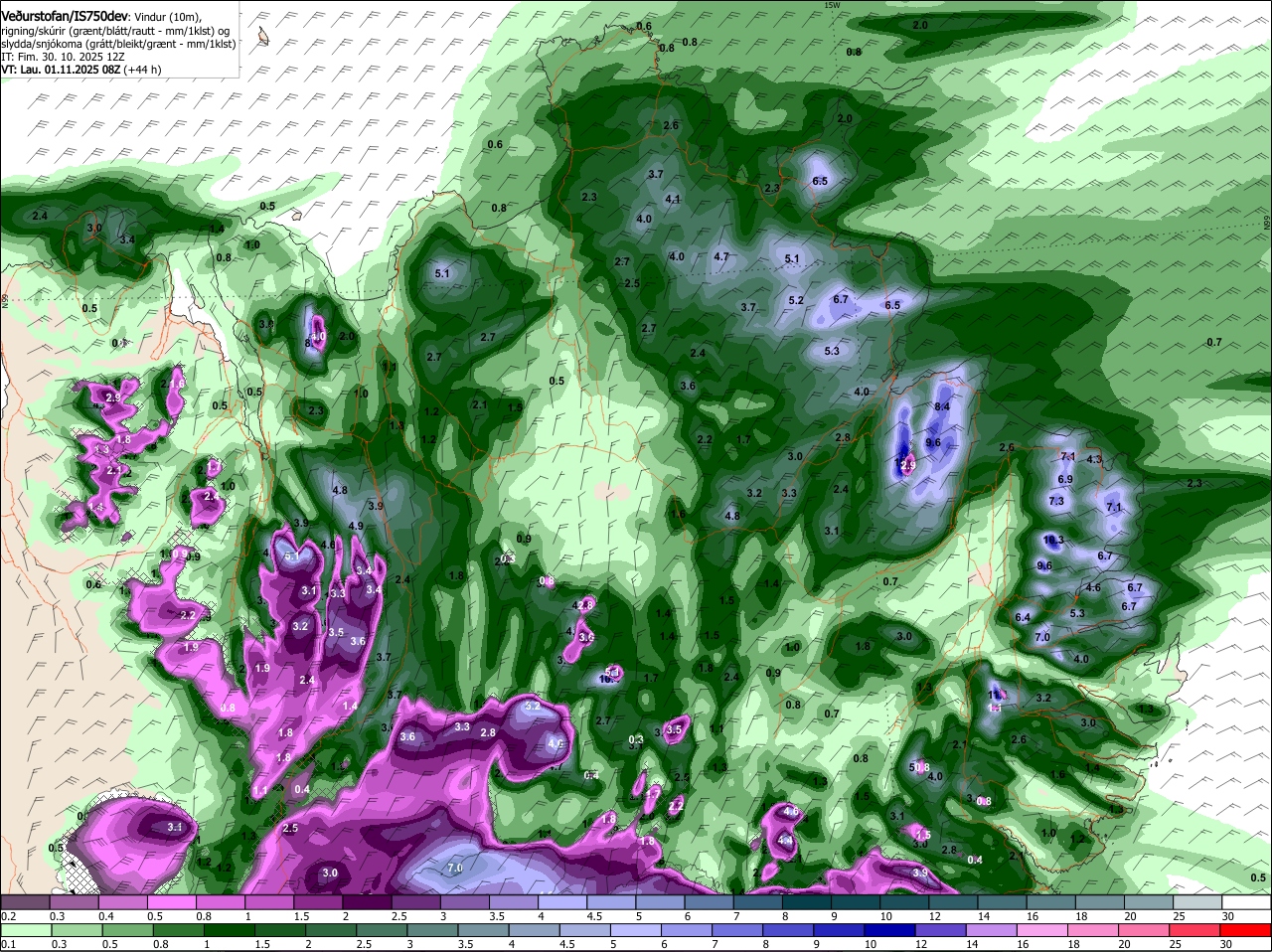Click the 12.9 precipitation maximum value
This screenshot has height=952, width=1272.
tap(906, 464)
